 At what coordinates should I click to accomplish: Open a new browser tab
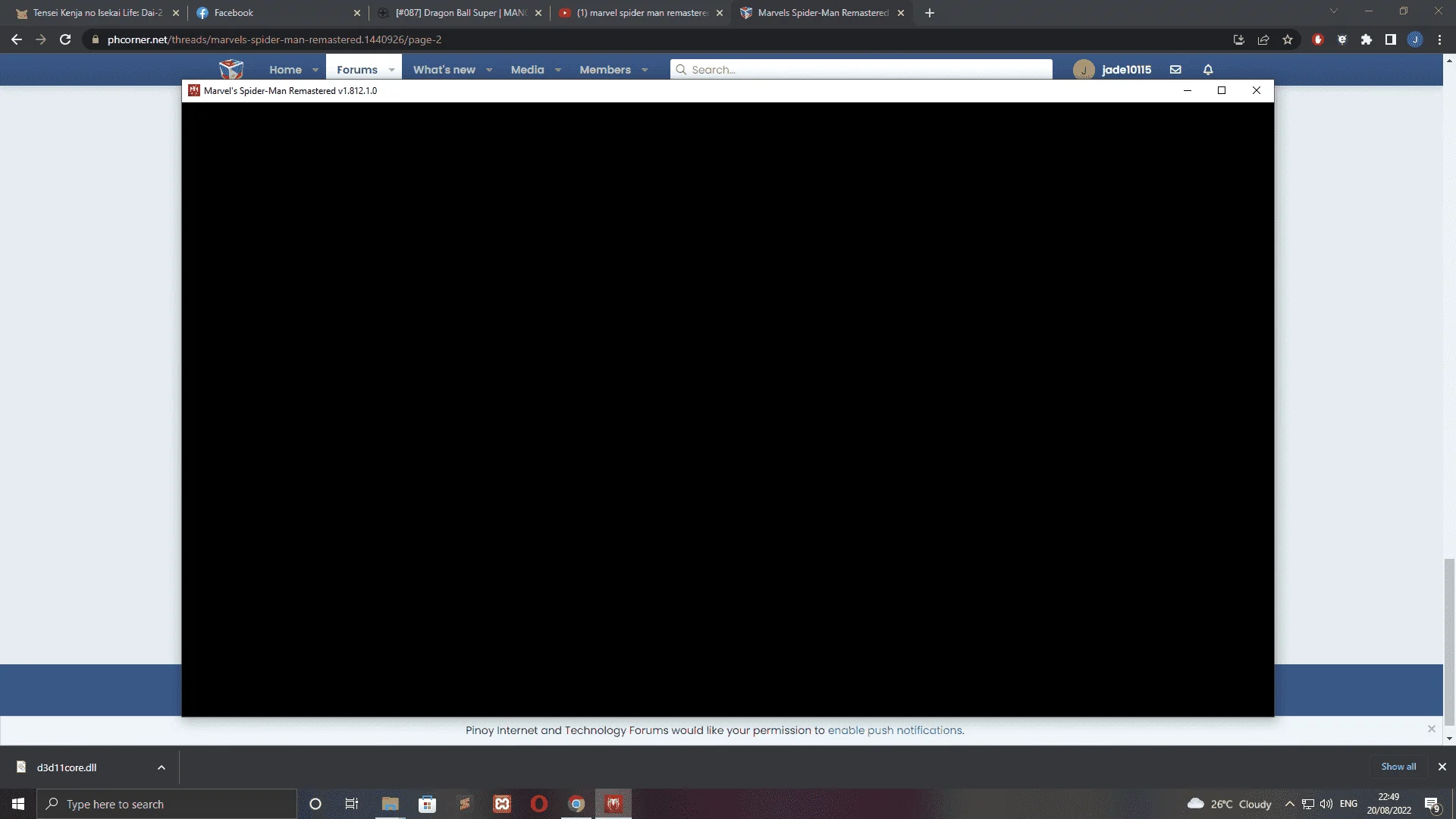930,13
